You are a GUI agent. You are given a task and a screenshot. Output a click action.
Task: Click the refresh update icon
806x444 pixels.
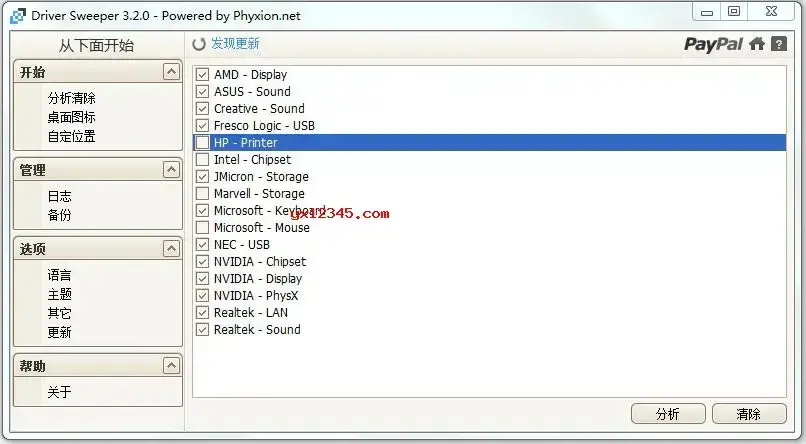pyautogui.click(x=199, y=44)
